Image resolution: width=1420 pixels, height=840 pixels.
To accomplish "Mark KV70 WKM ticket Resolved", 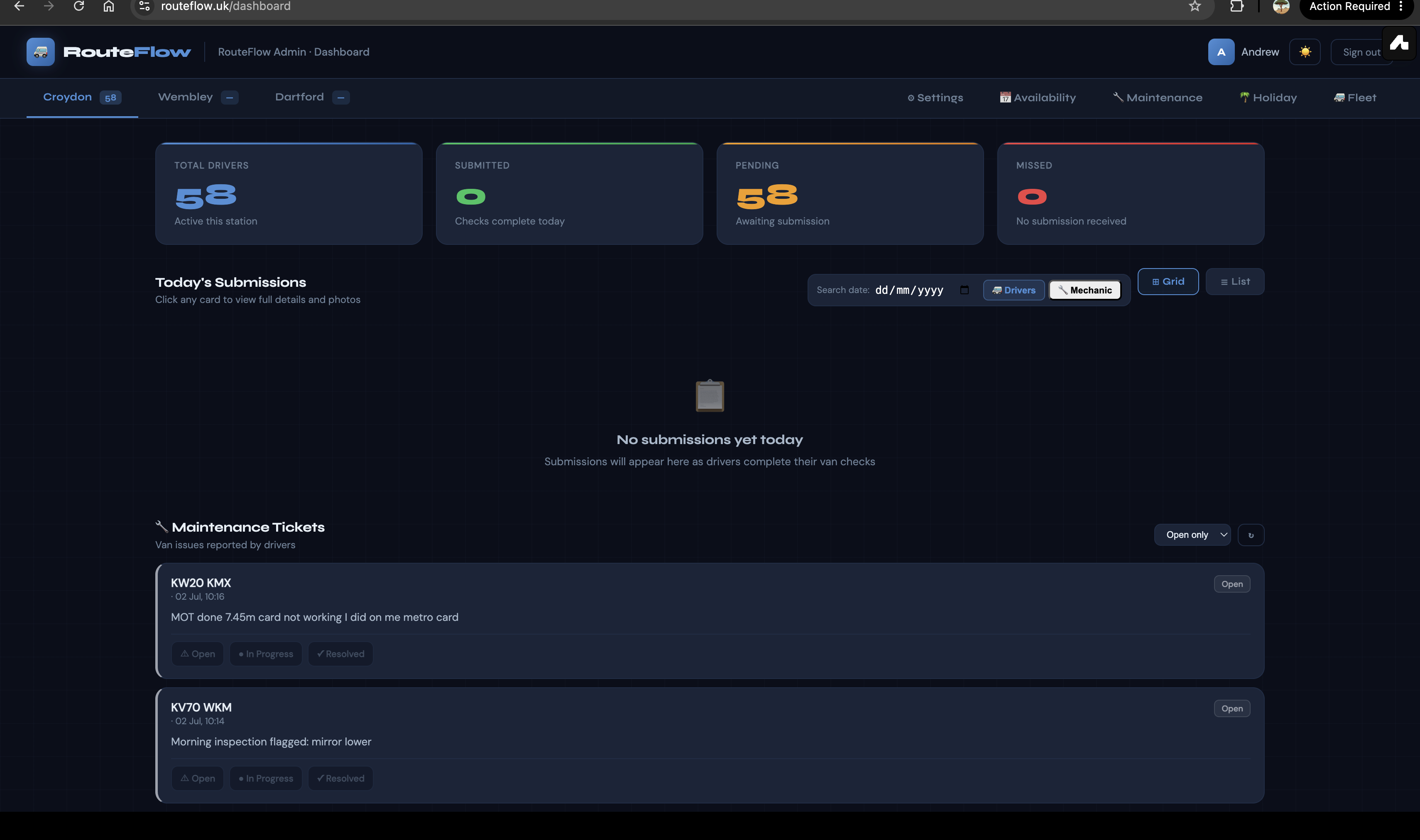I will (340, 778).
